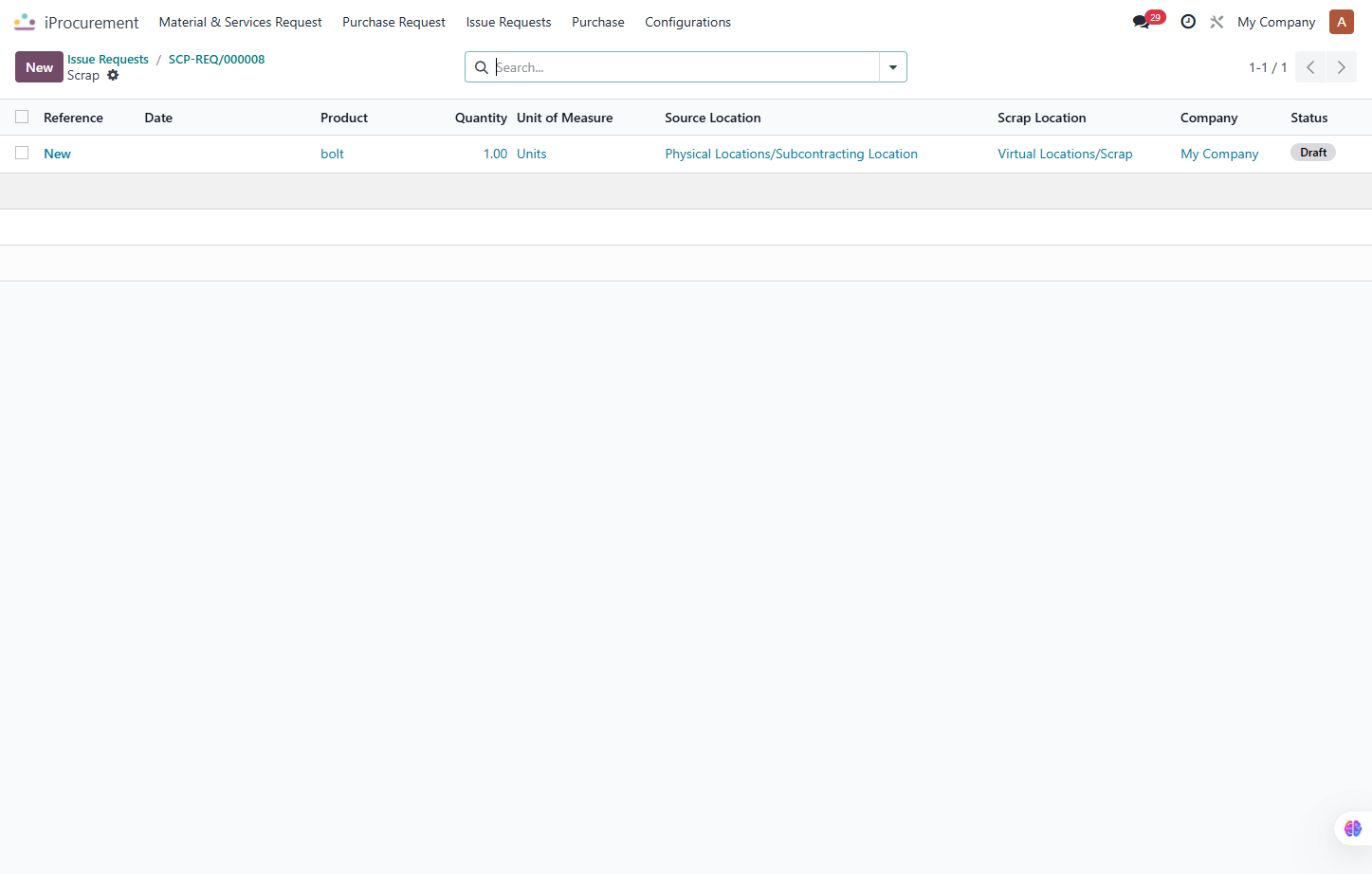Click the 1-1 / 1 pager counter
The image size is (1372, 874).
[x=1268, y=67]
